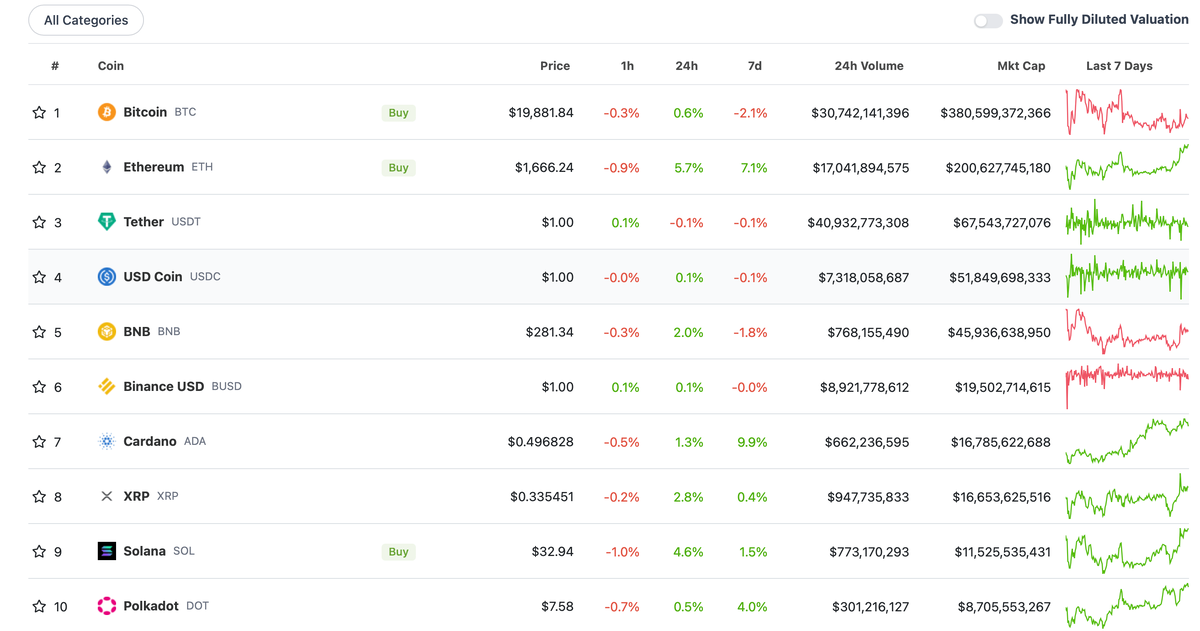Star Tether as a favorite
The width and height of the screenshot is (1200, 631).
click(39, 222)
